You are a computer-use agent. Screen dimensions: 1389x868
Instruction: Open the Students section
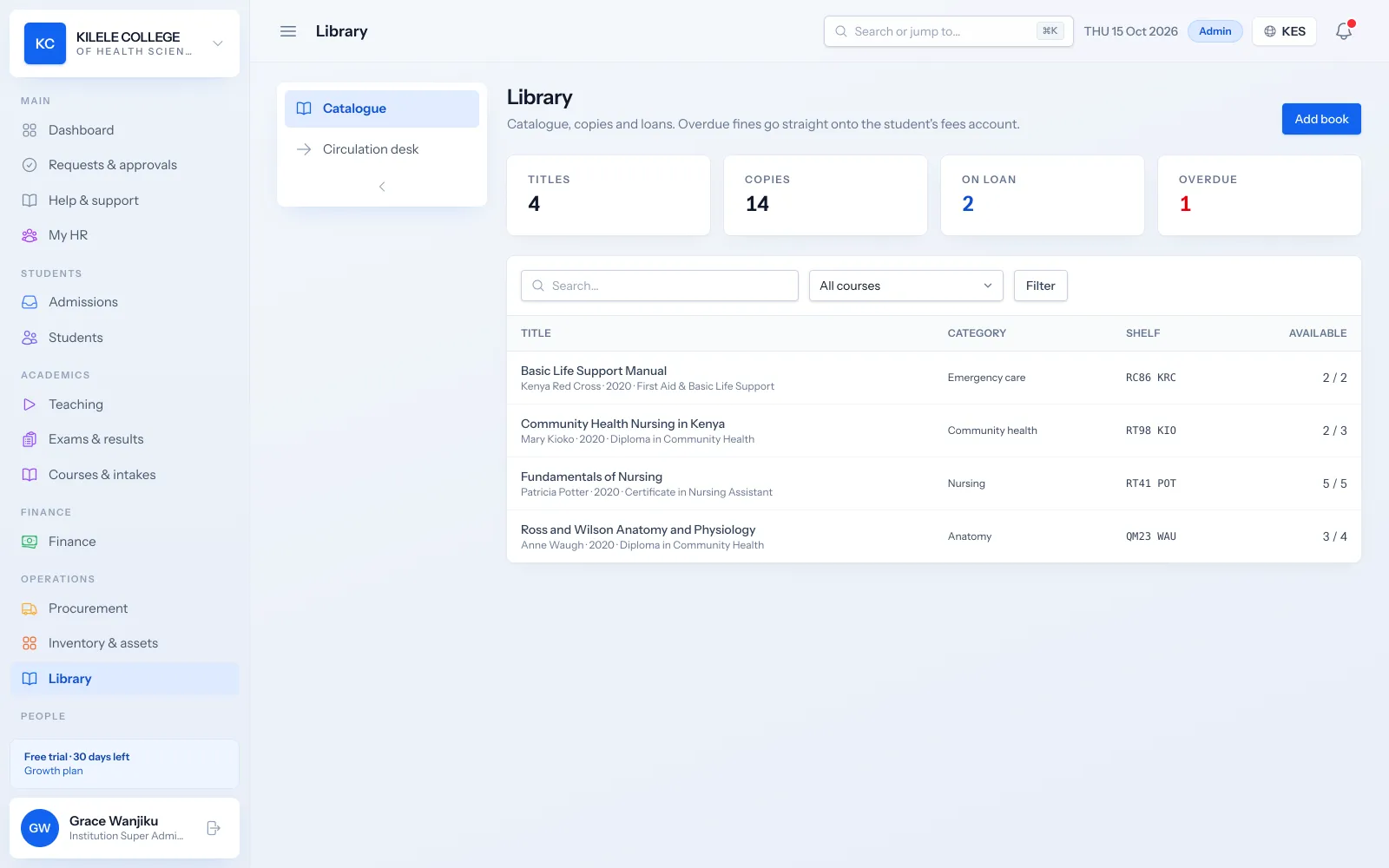click(x=124, y=338)
